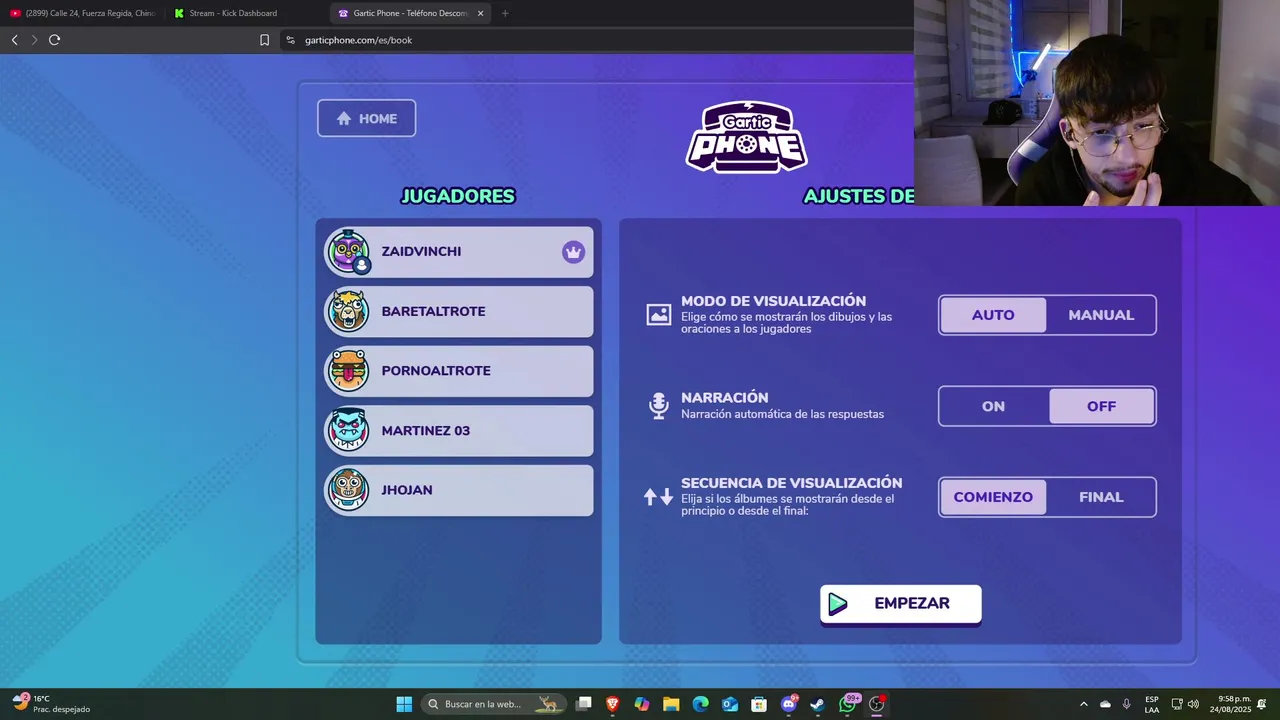The width and height of the screenshot is (1280, 720).
Task: Click the crown icon next to ZAIDVINCHI
Action: pos(573,252)
